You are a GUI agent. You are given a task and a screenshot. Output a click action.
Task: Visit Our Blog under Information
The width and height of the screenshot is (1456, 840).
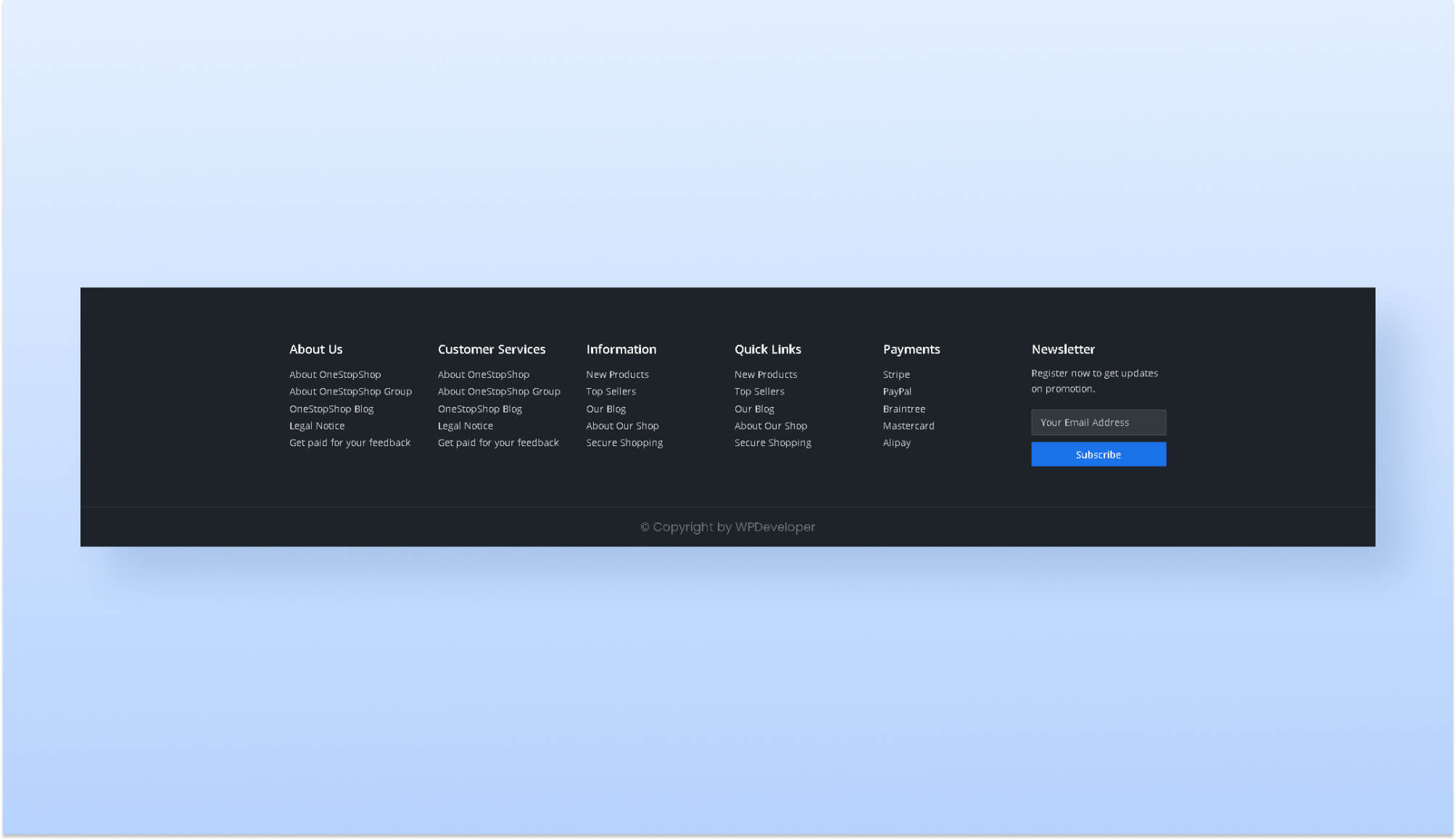click(x=605, y=408)
